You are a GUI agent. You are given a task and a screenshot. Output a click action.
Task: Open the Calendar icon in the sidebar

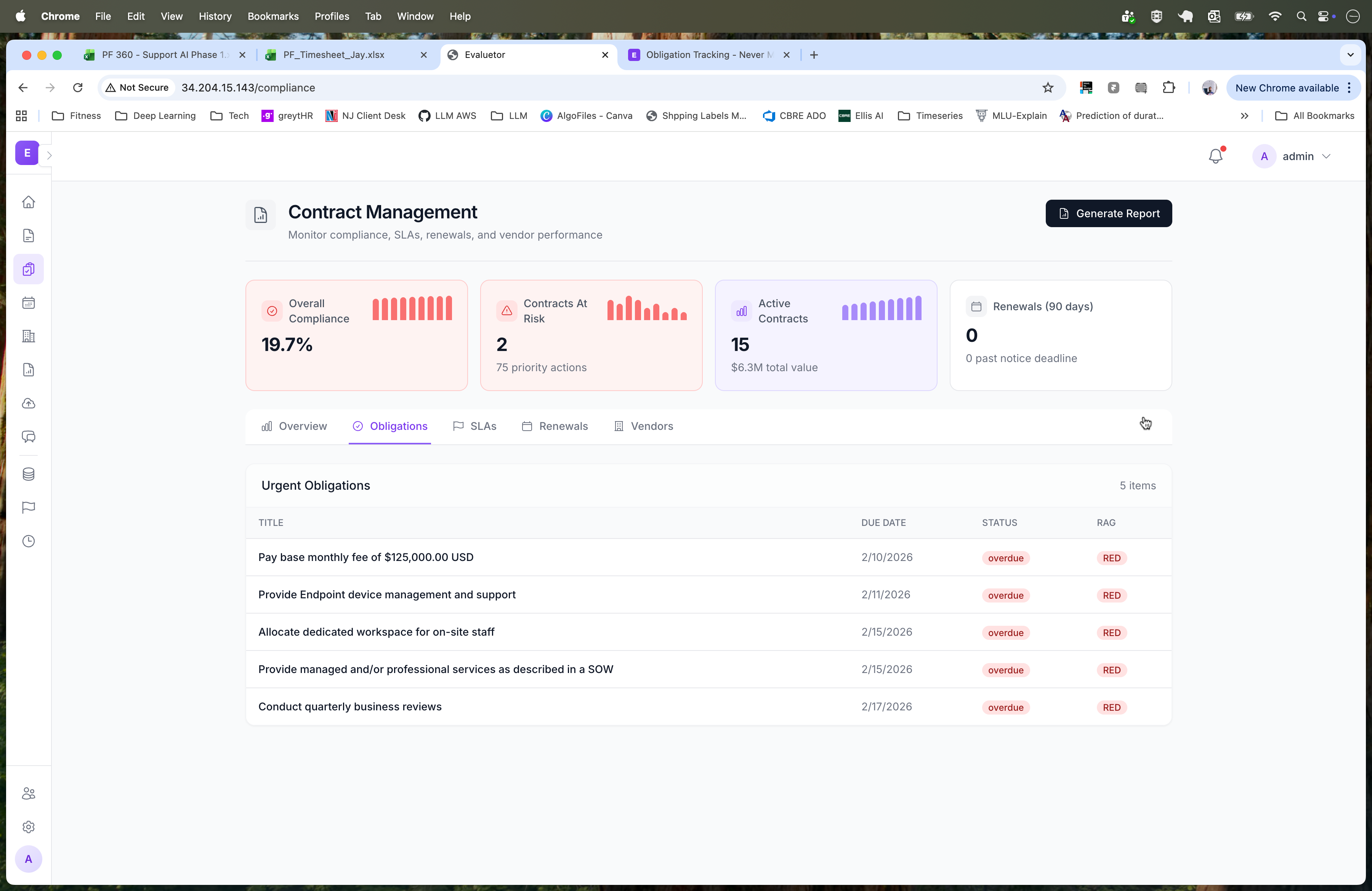(x=28, y=303)
